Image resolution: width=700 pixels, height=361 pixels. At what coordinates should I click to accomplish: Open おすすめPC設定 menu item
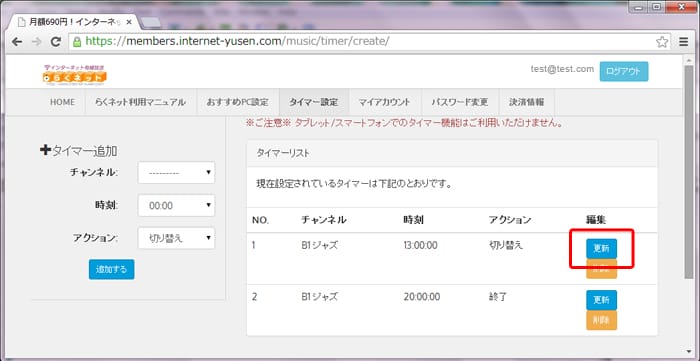click(x=238, y=102)
